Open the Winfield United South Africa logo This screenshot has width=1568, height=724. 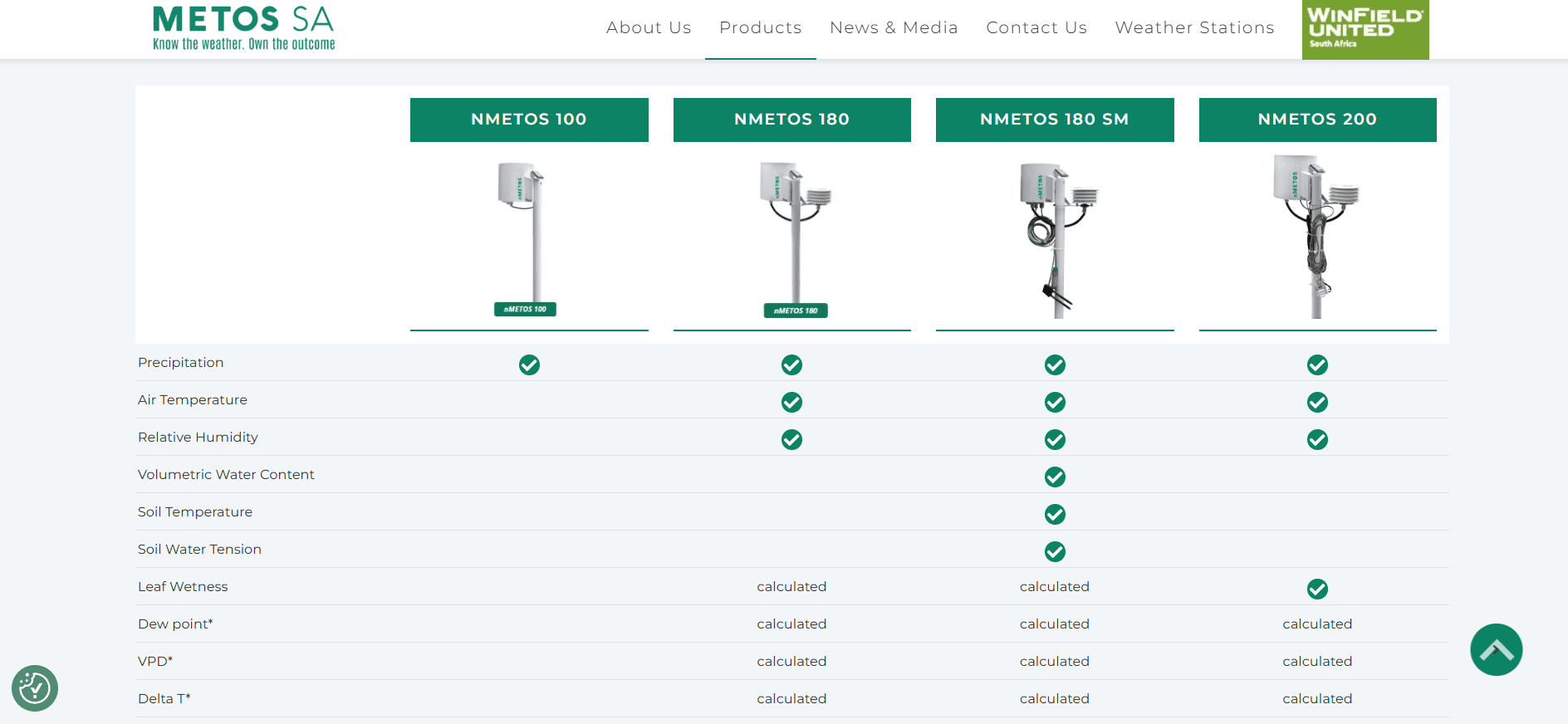coord(1365,30)
